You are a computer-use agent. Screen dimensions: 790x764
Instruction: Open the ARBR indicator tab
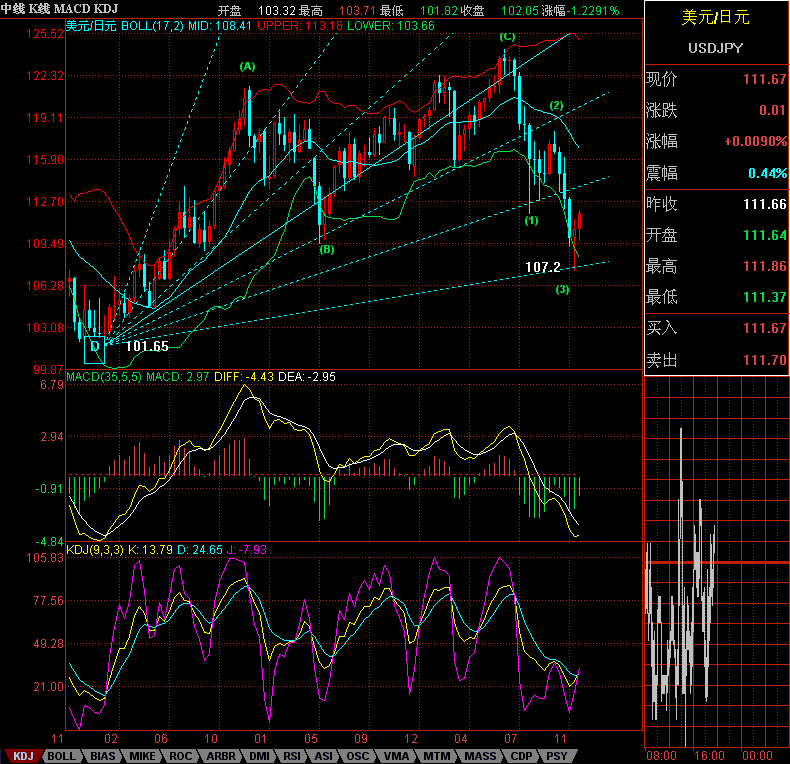point(221,756)
